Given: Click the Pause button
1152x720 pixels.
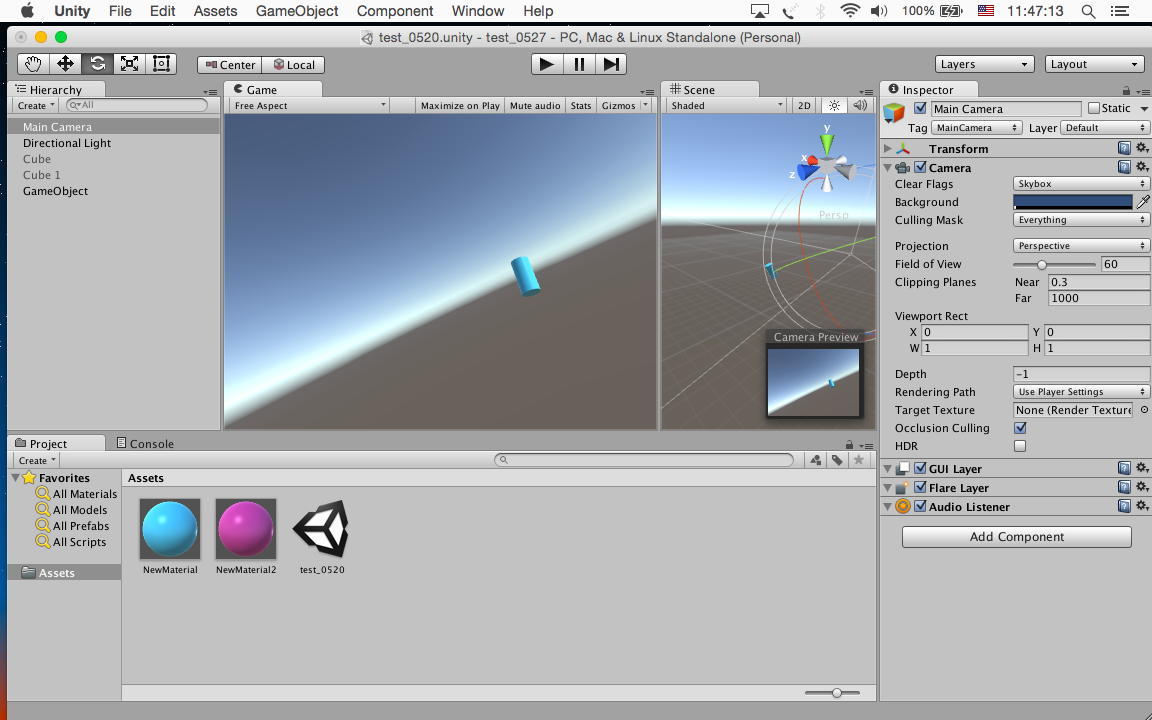Looking at the screenshot, I should pyautogui.click(x=579, y=64).
